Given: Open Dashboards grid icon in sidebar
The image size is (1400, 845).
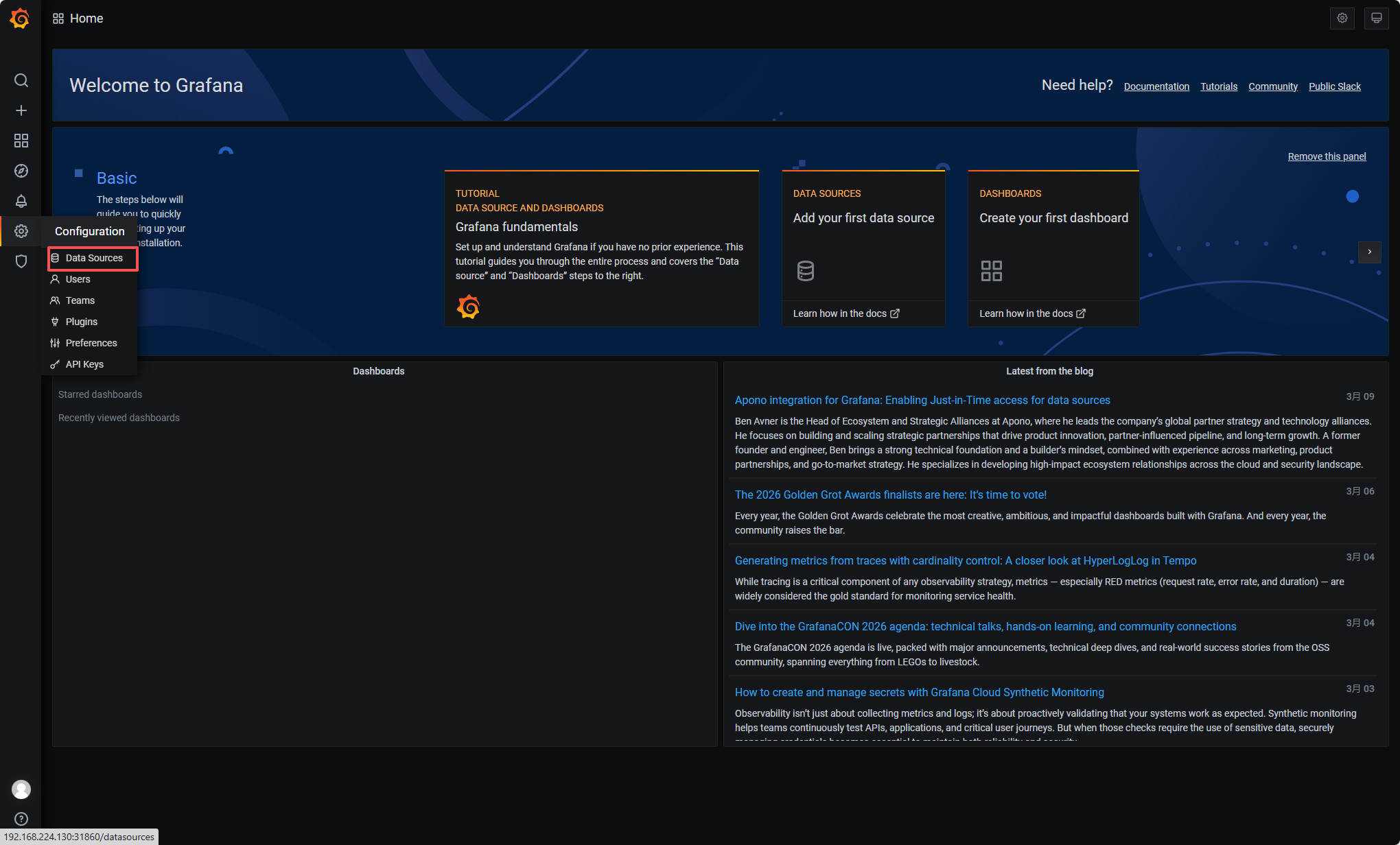Looking at the screenshot, I should coord(21,141).
